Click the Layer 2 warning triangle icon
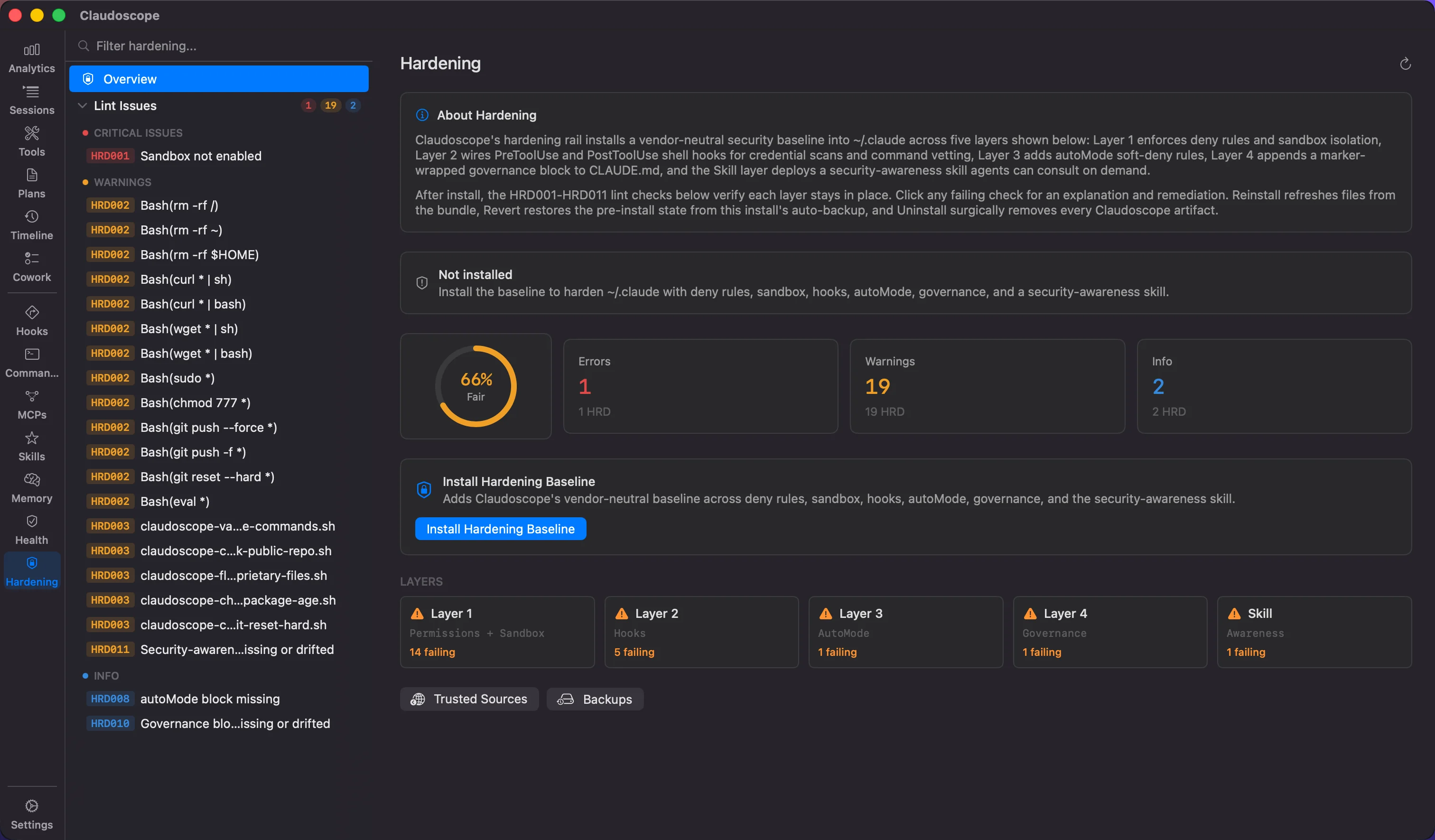This screenshot has width=1435, height=840. [x=622, y=613]
